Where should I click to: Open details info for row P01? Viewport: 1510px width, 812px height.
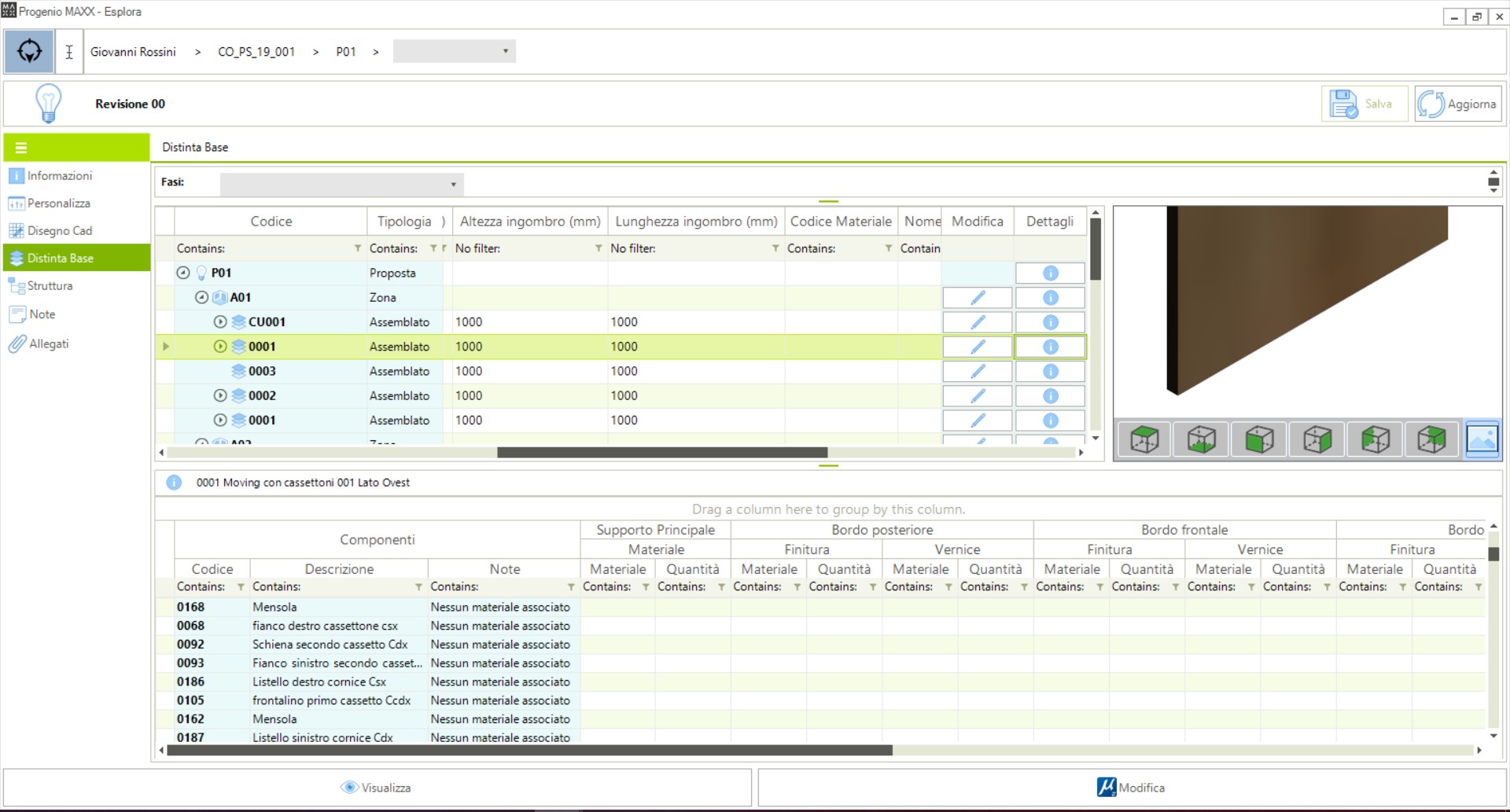(x=1050, y=273)
